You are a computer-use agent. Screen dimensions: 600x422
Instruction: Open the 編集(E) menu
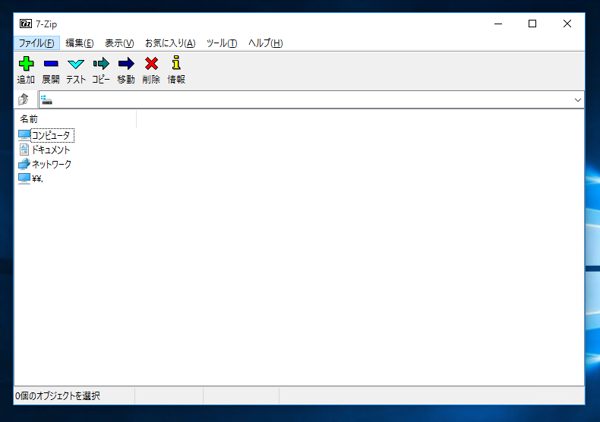[80, 43]
